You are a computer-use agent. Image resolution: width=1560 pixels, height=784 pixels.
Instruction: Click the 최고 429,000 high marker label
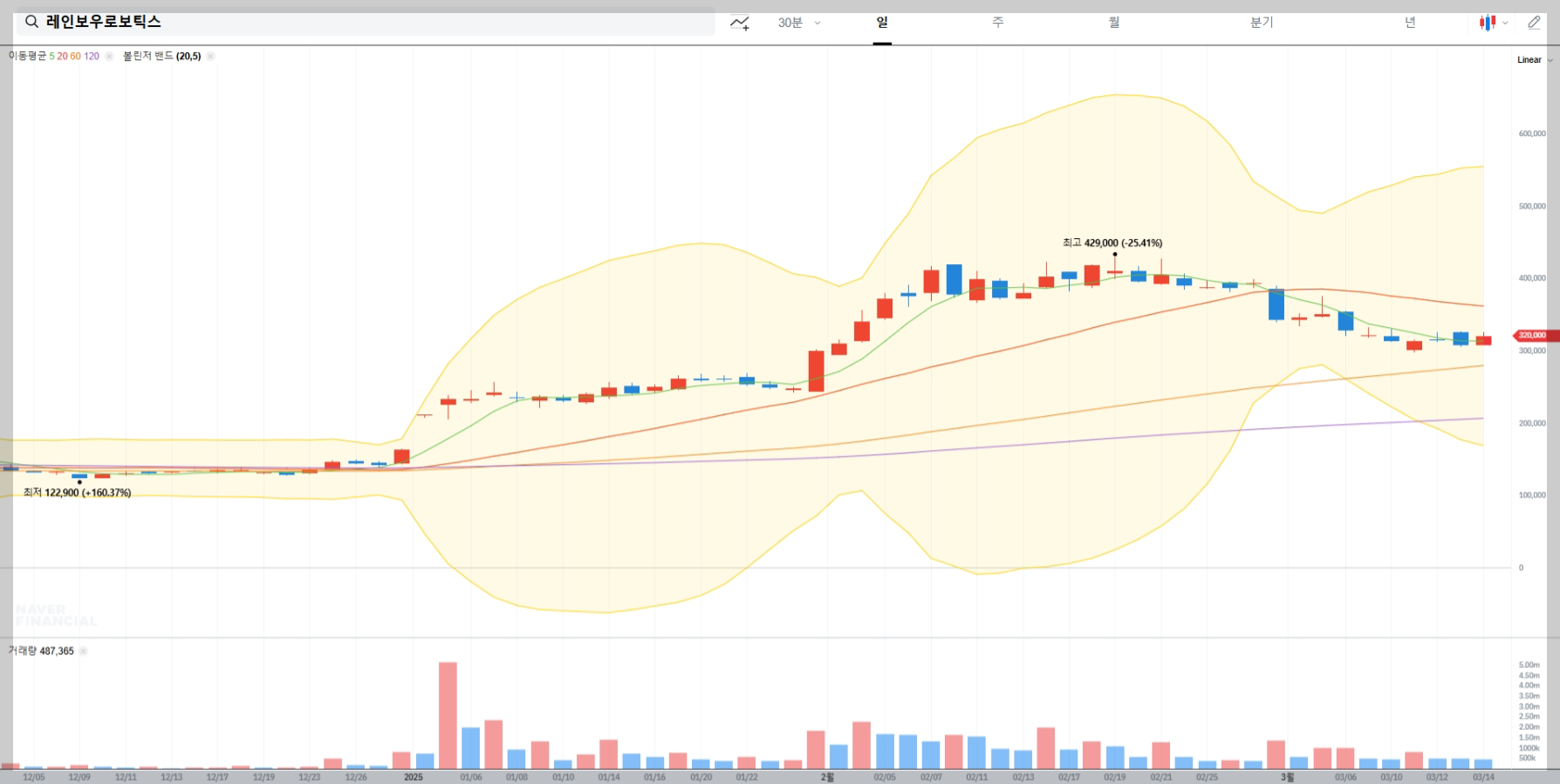[1112, 243]
